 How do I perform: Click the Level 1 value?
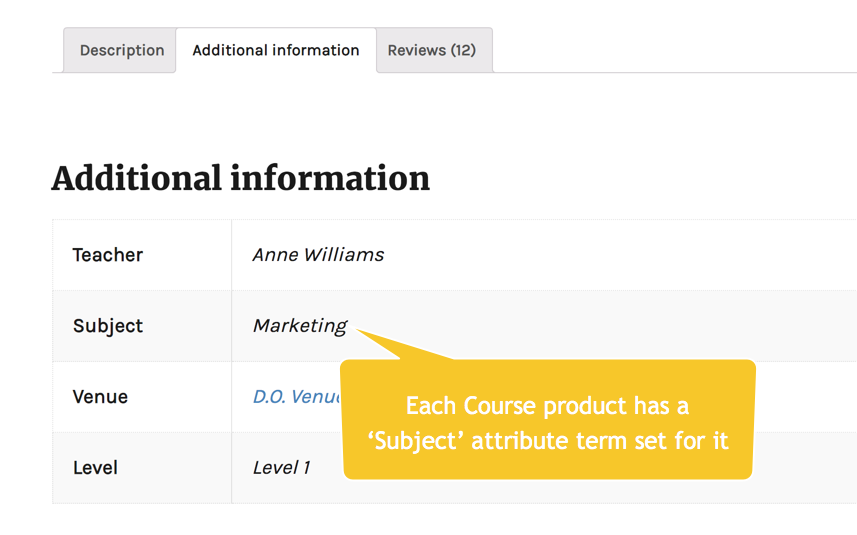(x=281, y=468)
